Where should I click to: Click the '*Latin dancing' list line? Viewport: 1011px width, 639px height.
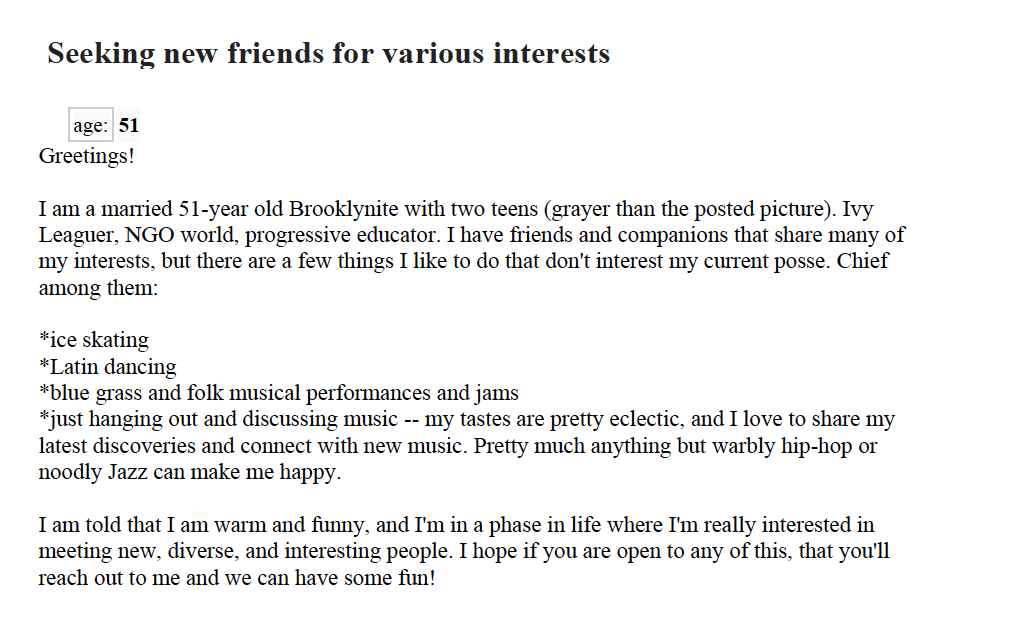(108, 367)
